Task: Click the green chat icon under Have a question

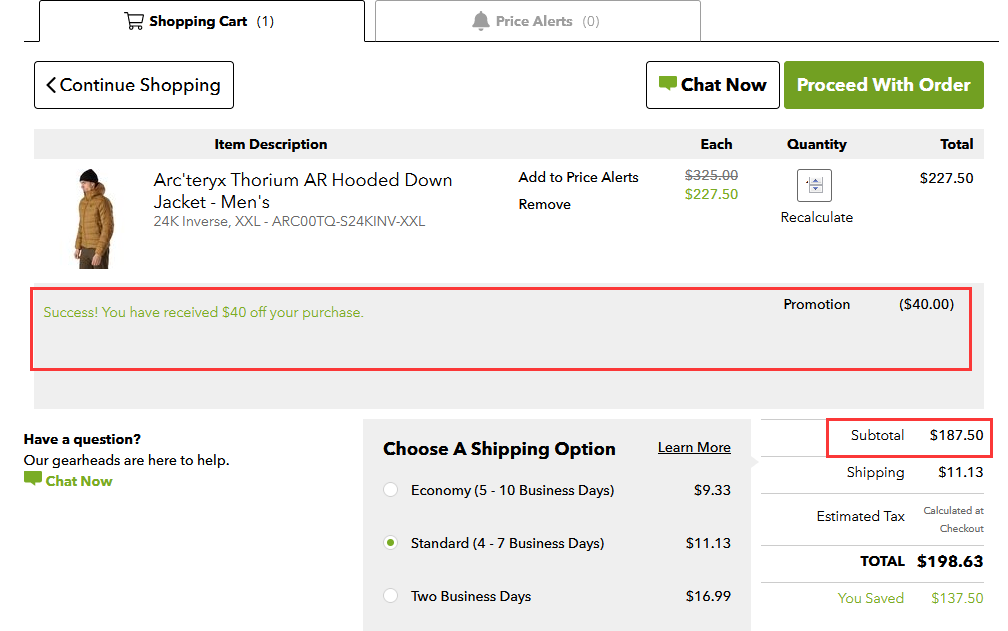Action: tap(33, 480)
